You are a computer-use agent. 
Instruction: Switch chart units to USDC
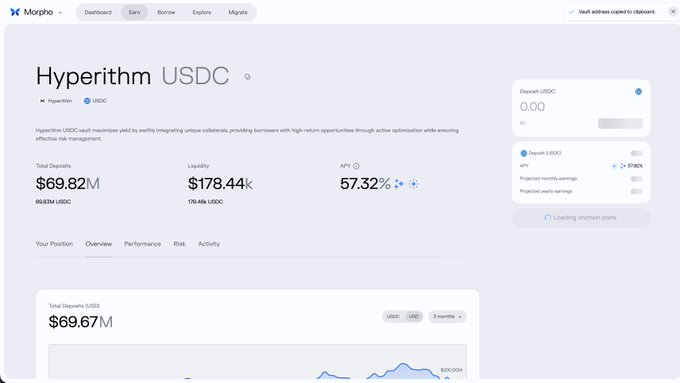(x=393, y=316)
